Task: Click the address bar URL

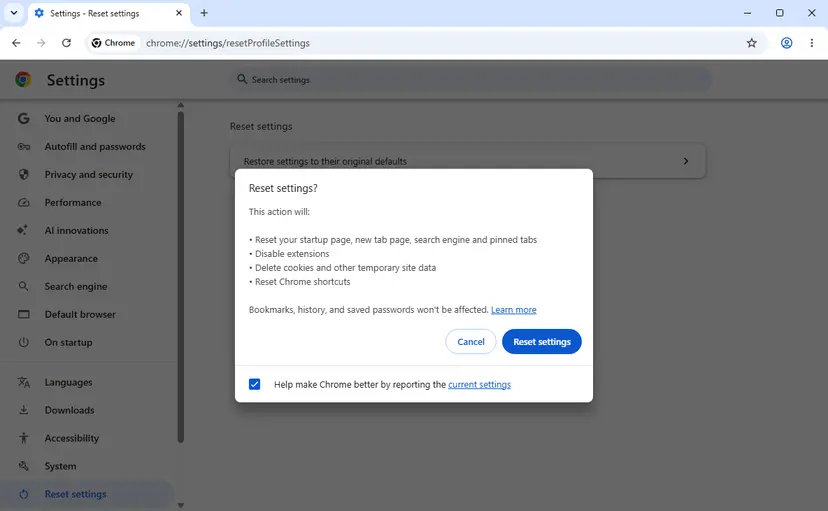Action: (228, 43)
